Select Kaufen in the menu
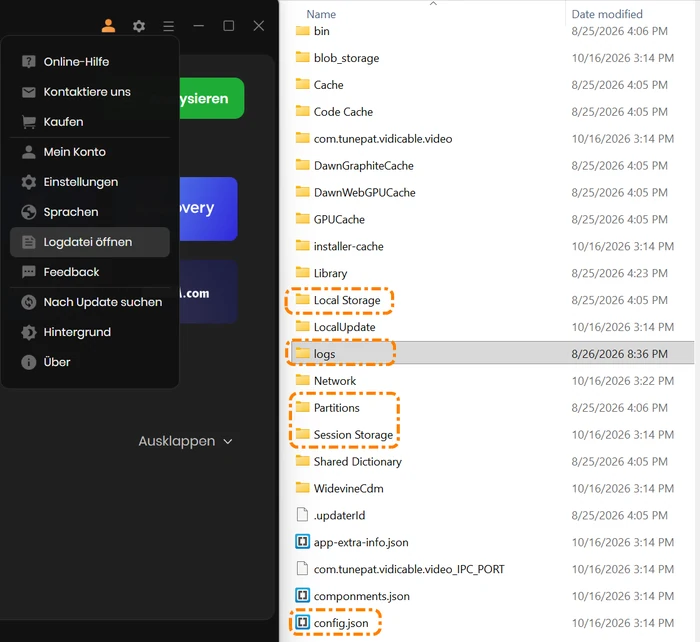 [90, 122]
